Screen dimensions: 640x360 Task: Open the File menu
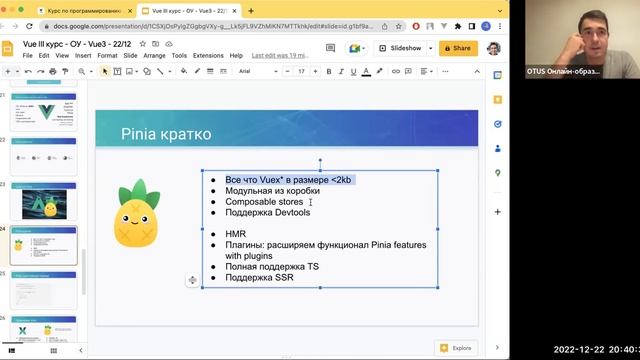(x=27, y=56)
